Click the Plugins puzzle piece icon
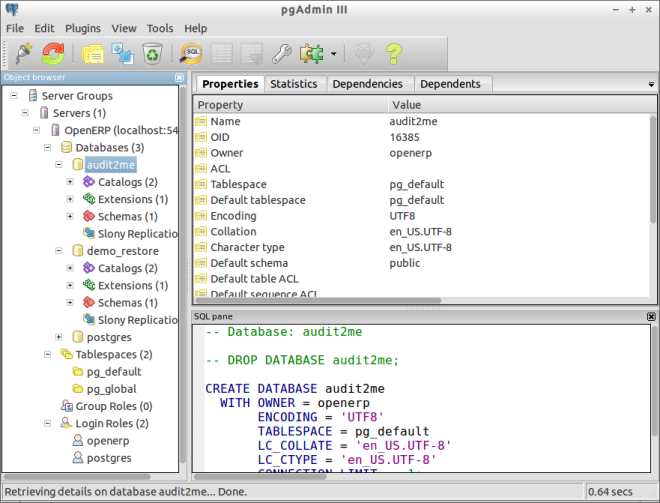 312,53
